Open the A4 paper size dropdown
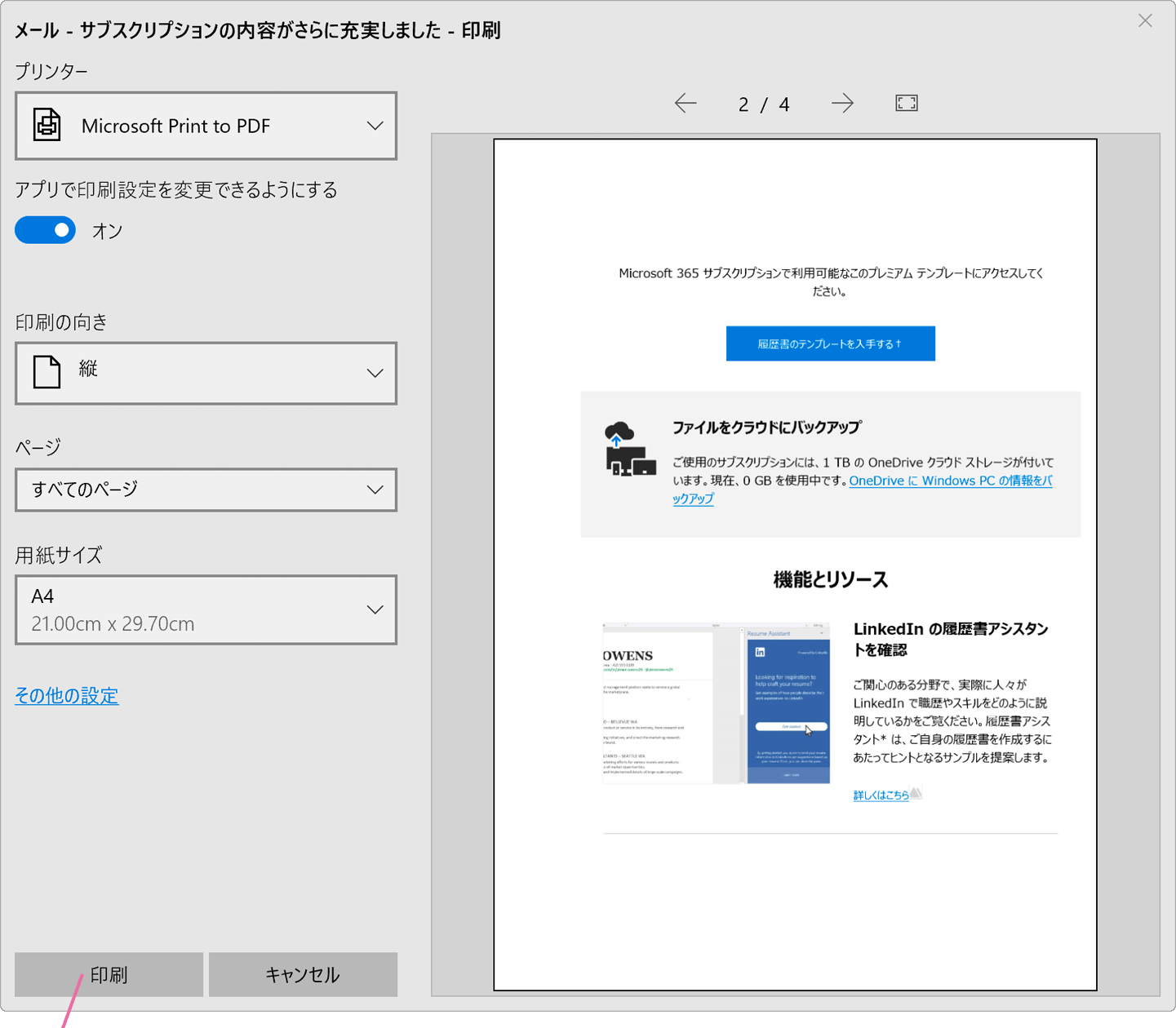The image size is (1176, 1028). 206,609
